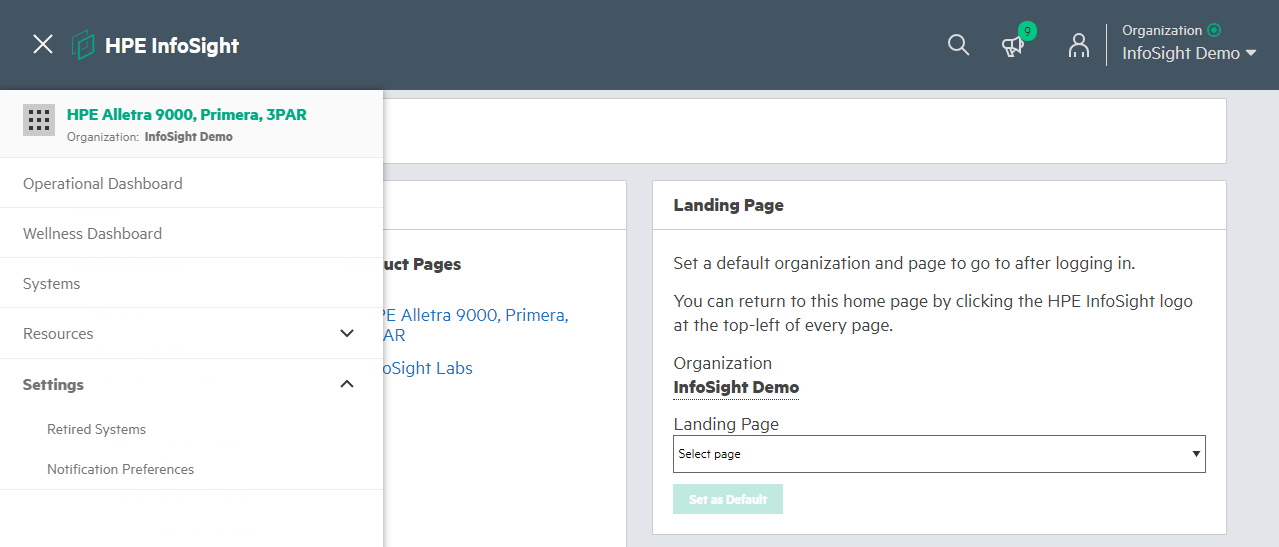
Task: Click the Resources menu item label
Action: tap(58, 333)
